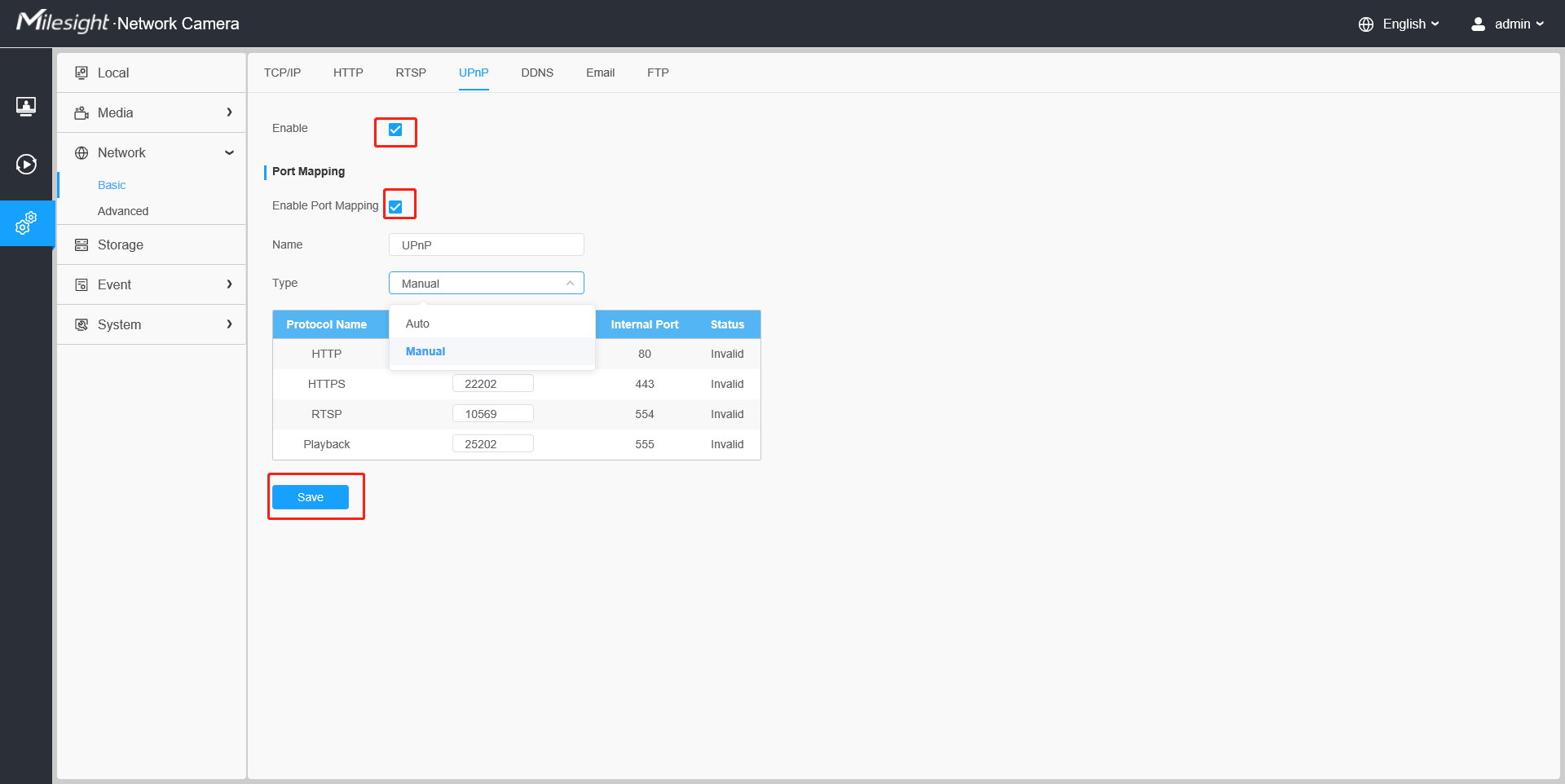Uncheck Enable Port Mapping checkbox
Viewport: 1565px width, 784px height.
(x=395, y=207)
